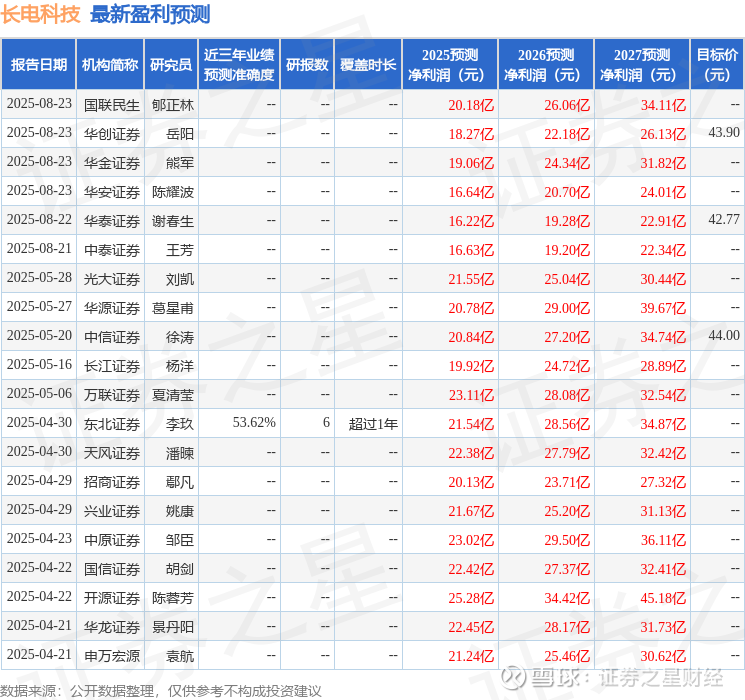This screenshot has width=745, height=700.
Task: Select the 华创证券 institution cell
Action: click(x=112, y=134)
